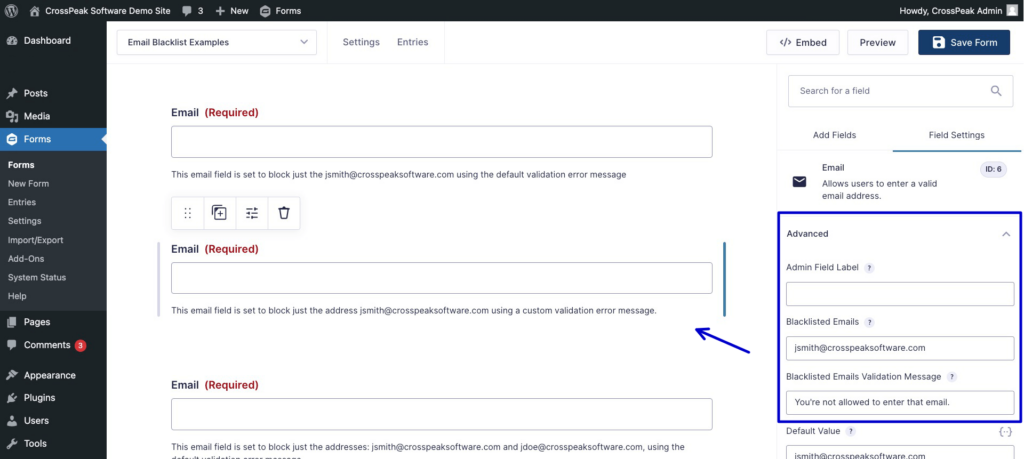1024x459 pixels.
Task: Open the WordPress logo menu
Action: point(11,10)
